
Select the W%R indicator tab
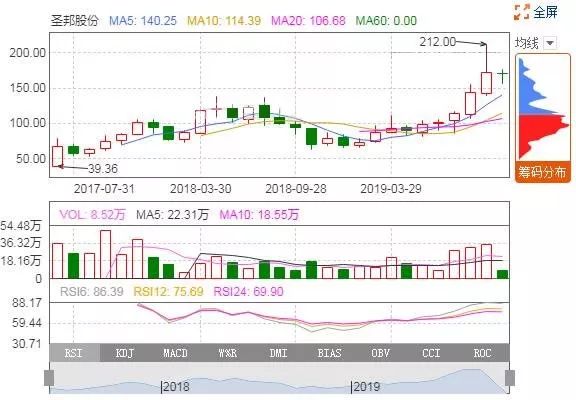coord(228,353)
